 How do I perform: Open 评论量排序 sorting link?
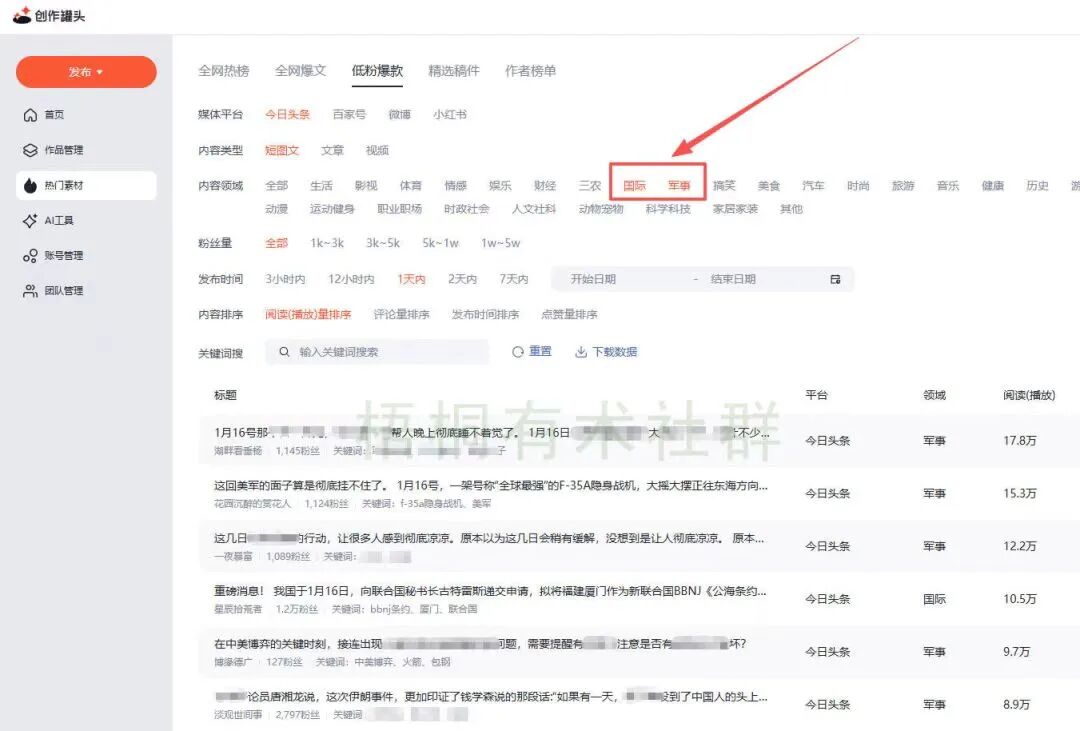pos(403,315)
